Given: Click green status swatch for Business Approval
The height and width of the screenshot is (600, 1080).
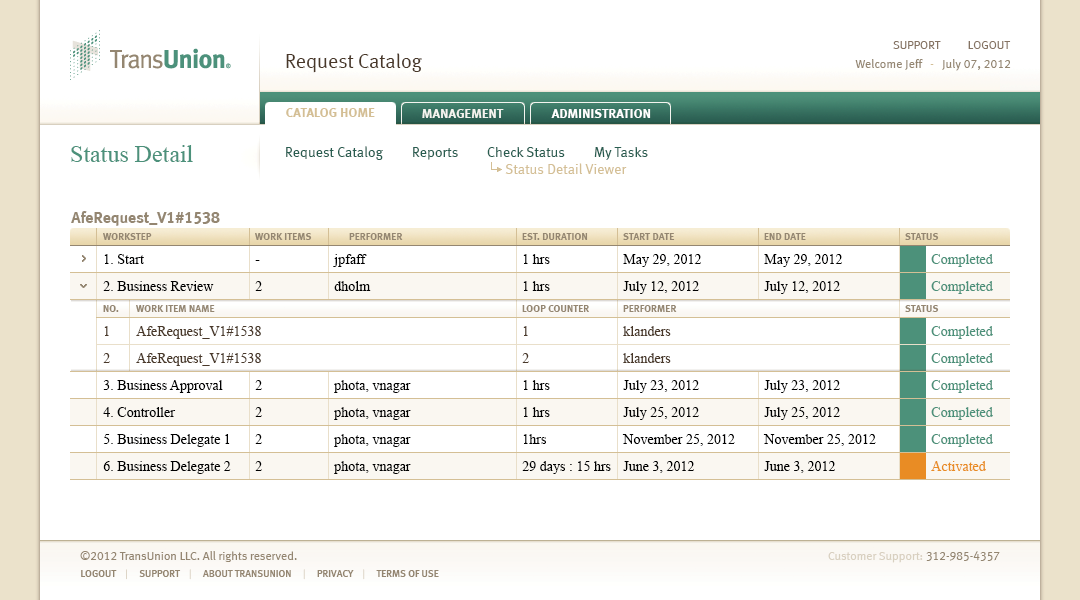Looking at the screenshot, I should (913, 385).
